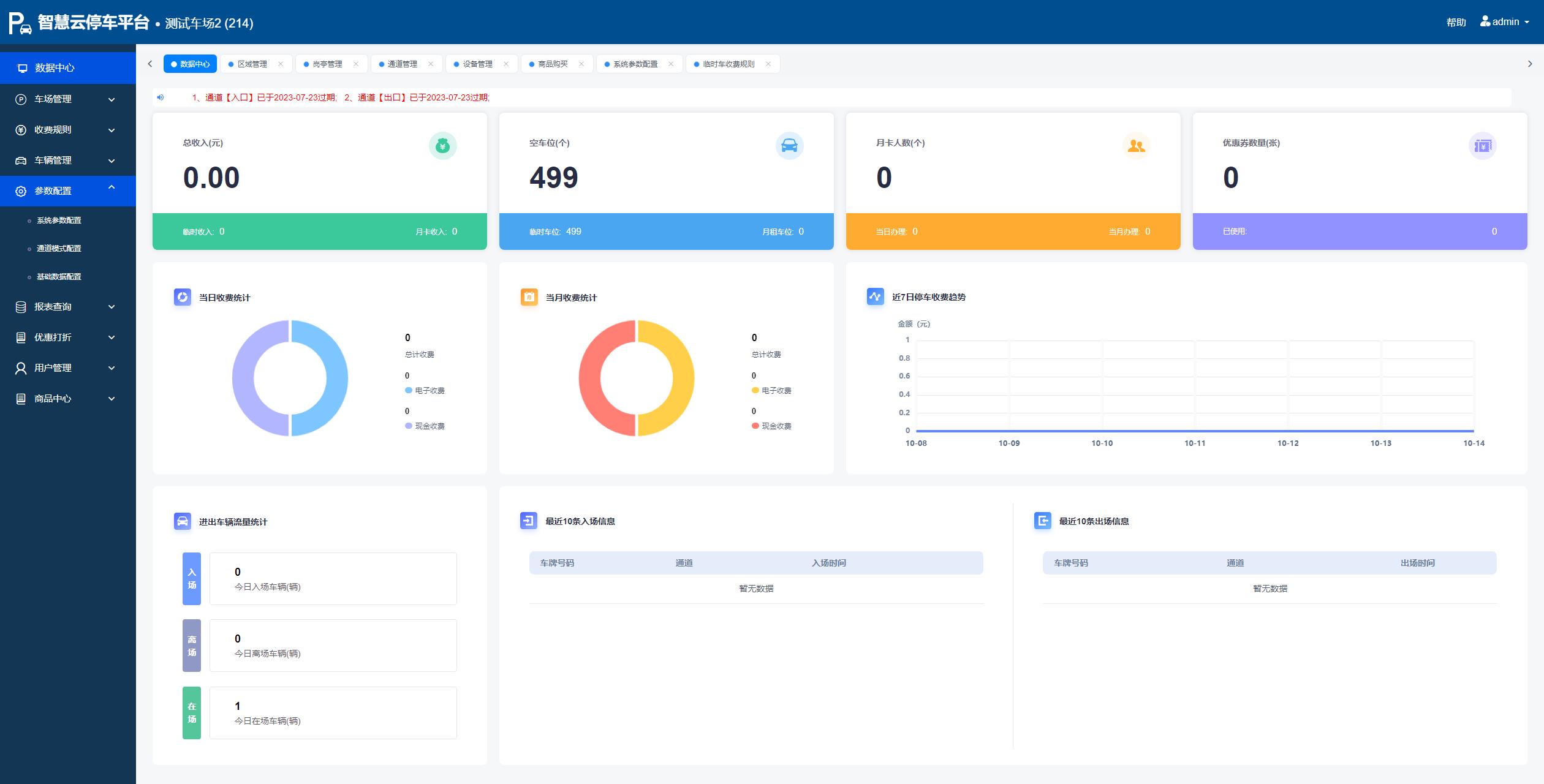Open the admin user dropdown
Image resolution: width=1544 pixels, height=784 pixels.
1505,22
